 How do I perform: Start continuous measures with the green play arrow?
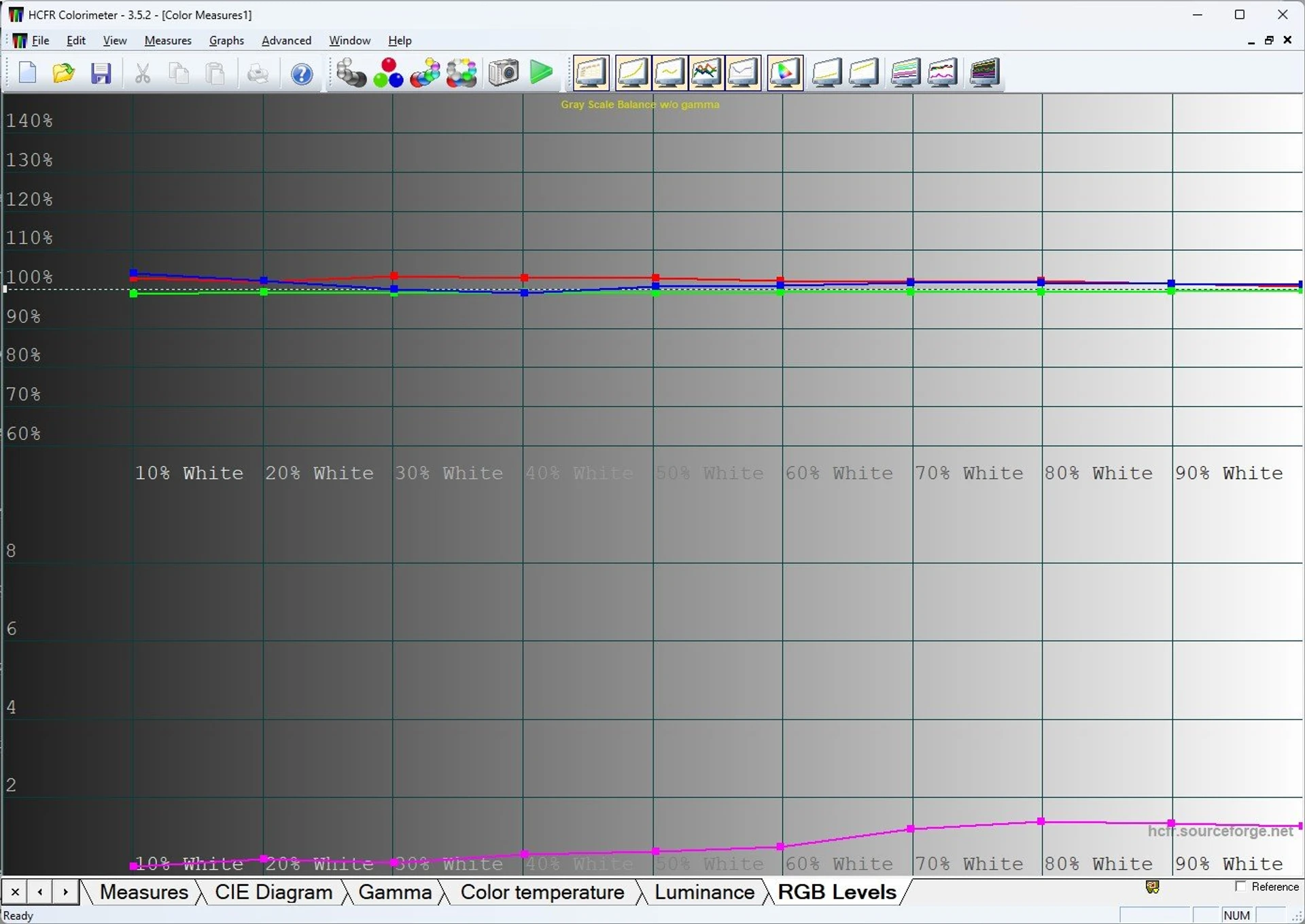pos(541,73)
